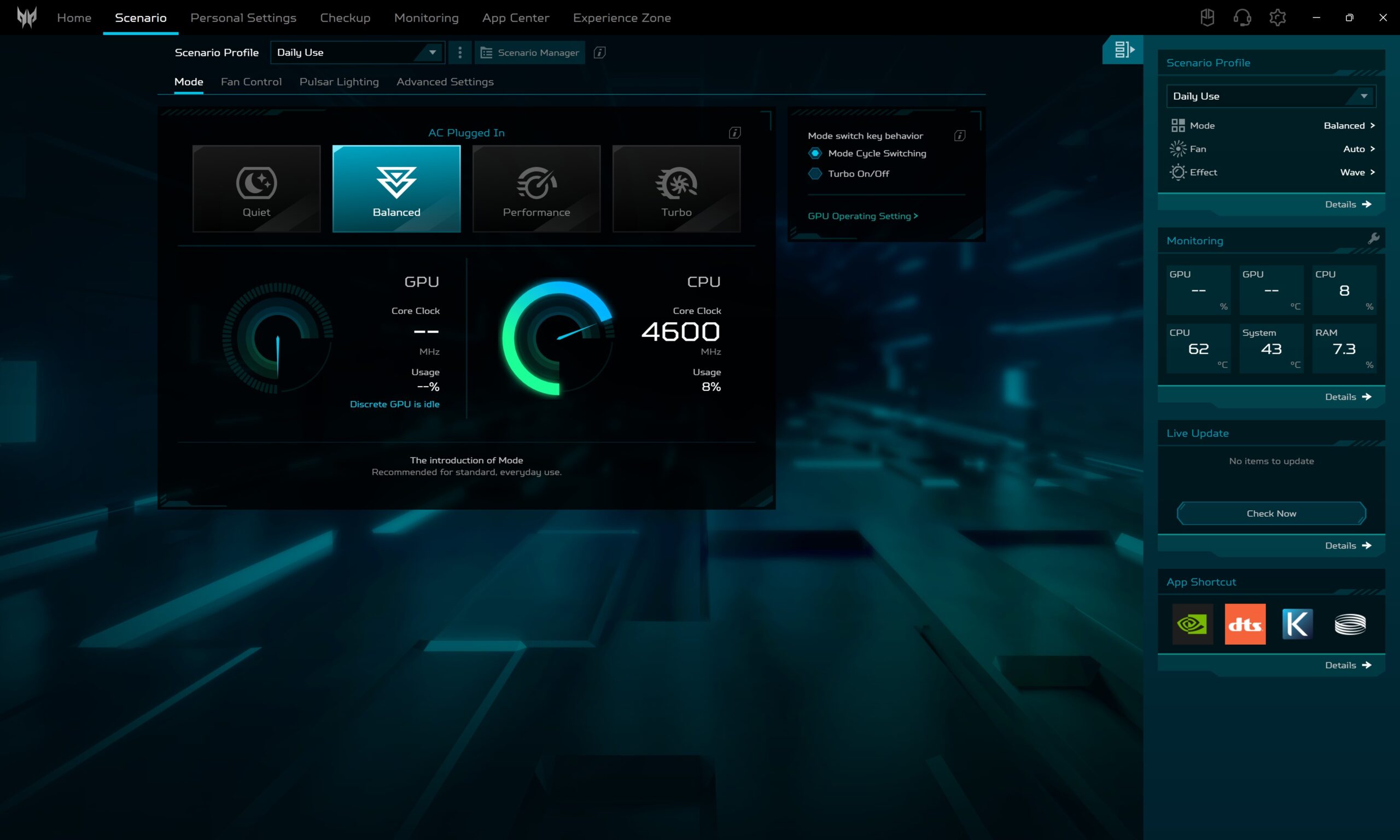Viewport: 1400px width, 840px height.
Task: Select Turbo On/Off radio option
Action: click(x=815, y=174)
